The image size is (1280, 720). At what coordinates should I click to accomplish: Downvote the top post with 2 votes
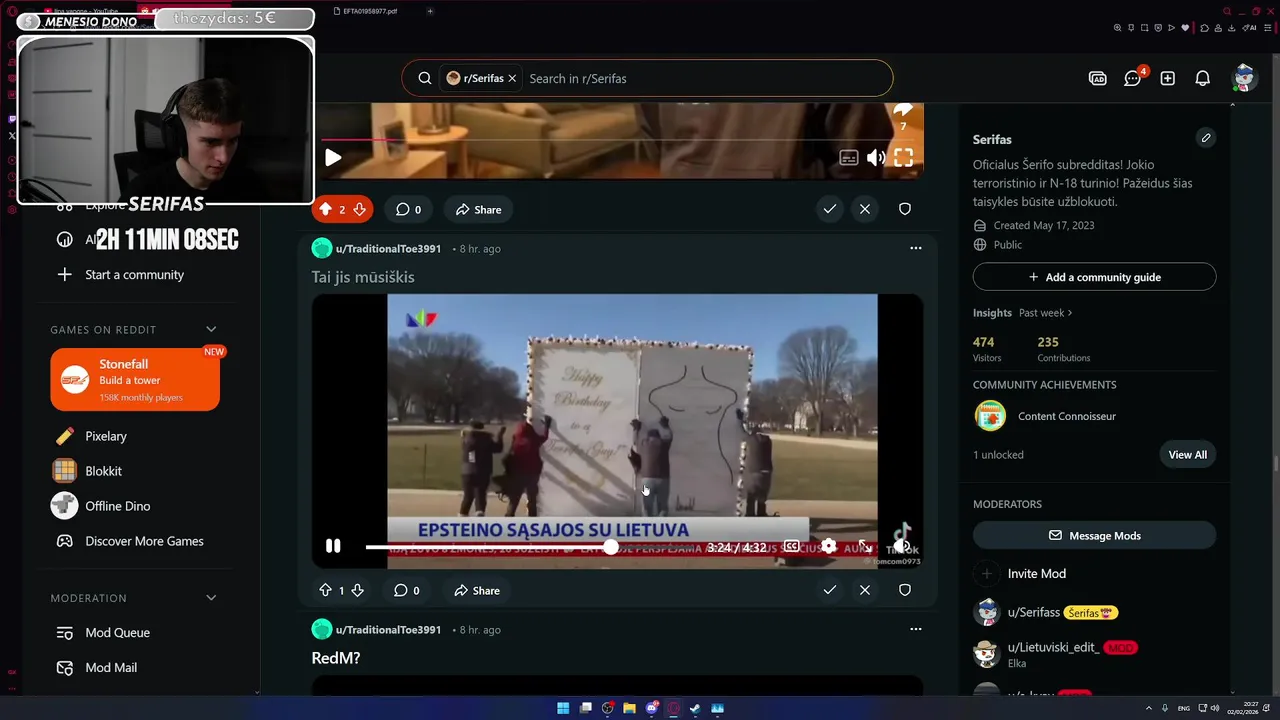coord(359,209)
